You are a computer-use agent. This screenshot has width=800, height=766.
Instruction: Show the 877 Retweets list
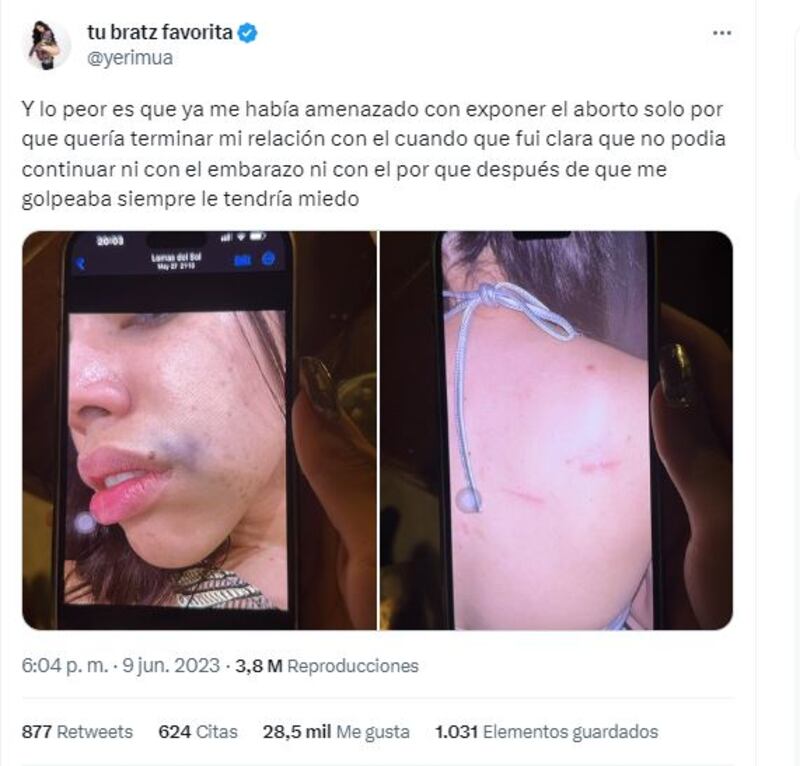[x=77, y=731]
